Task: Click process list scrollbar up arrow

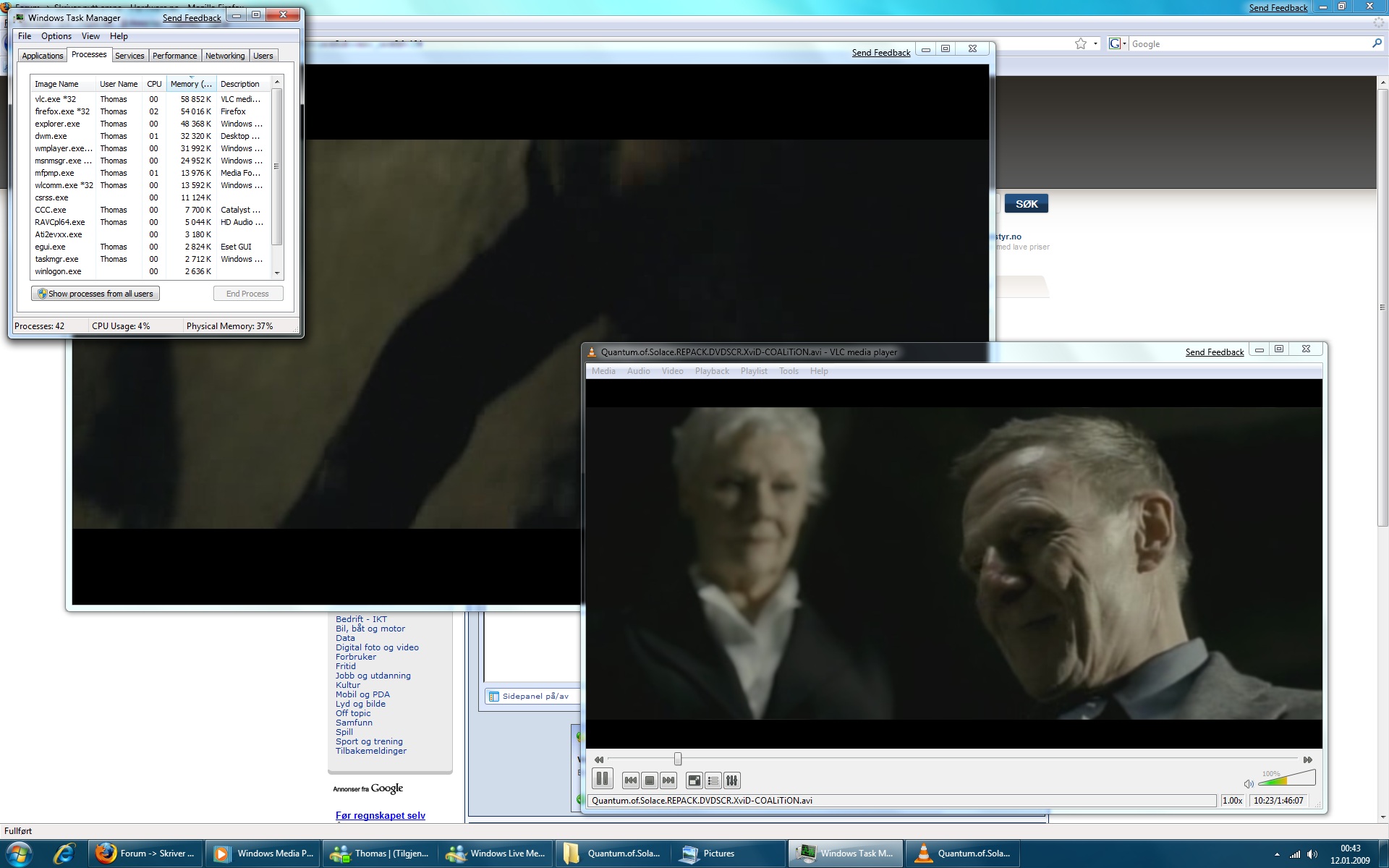Action: (x=277, y=82)
